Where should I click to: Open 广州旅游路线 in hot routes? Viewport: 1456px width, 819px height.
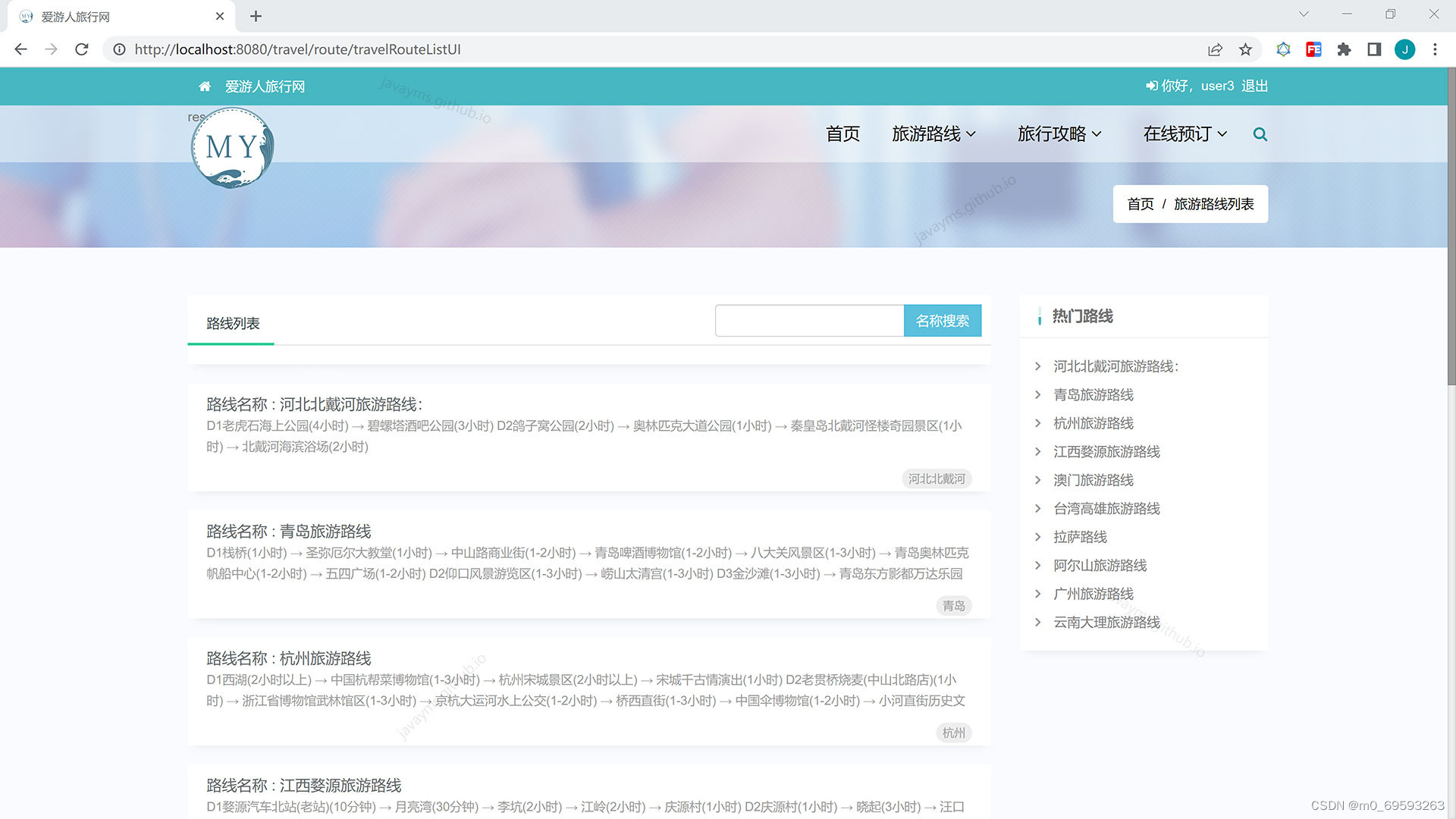coord(1093,594)
